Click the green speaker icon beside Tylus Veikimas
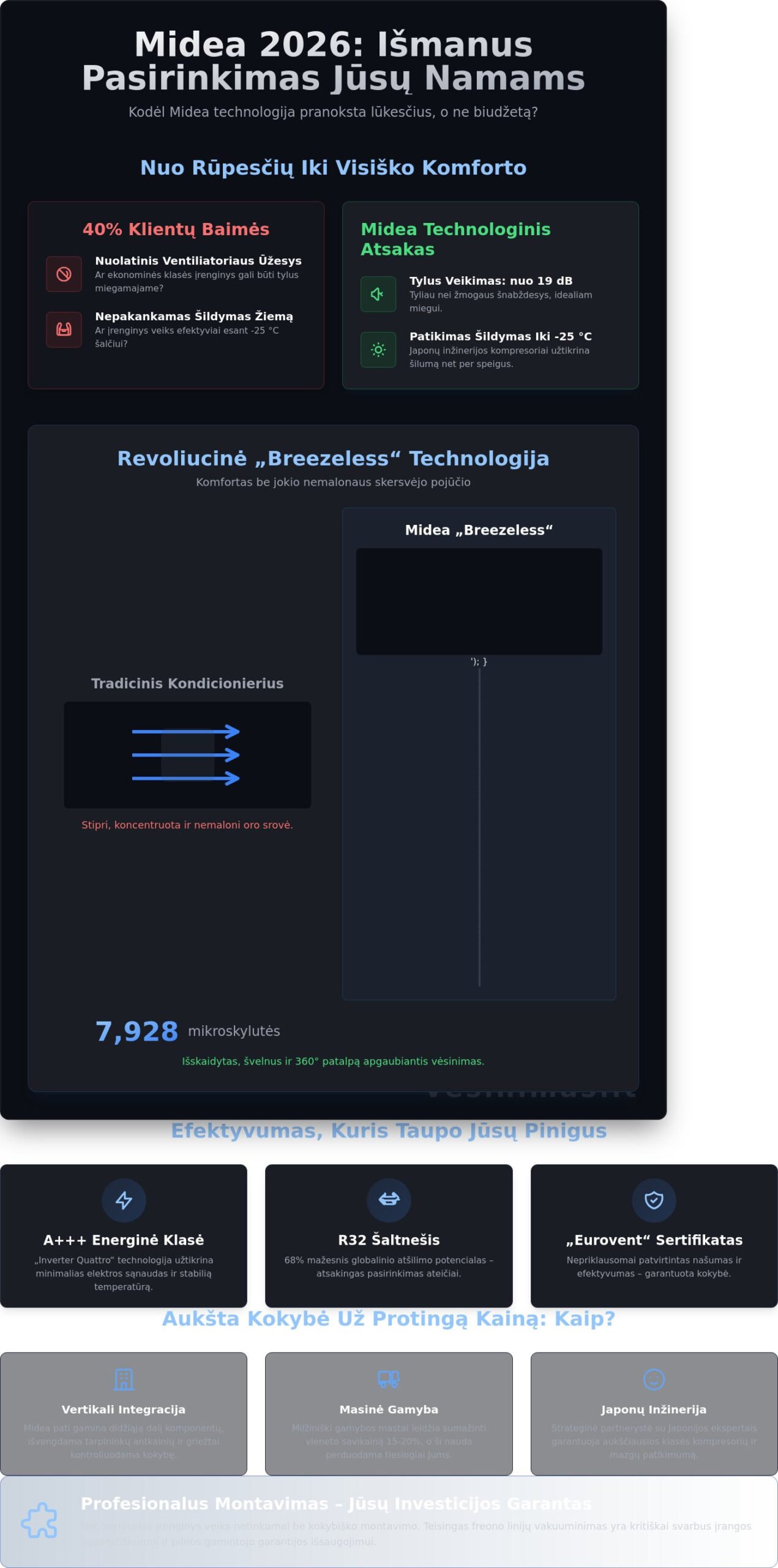 (378, 294)
